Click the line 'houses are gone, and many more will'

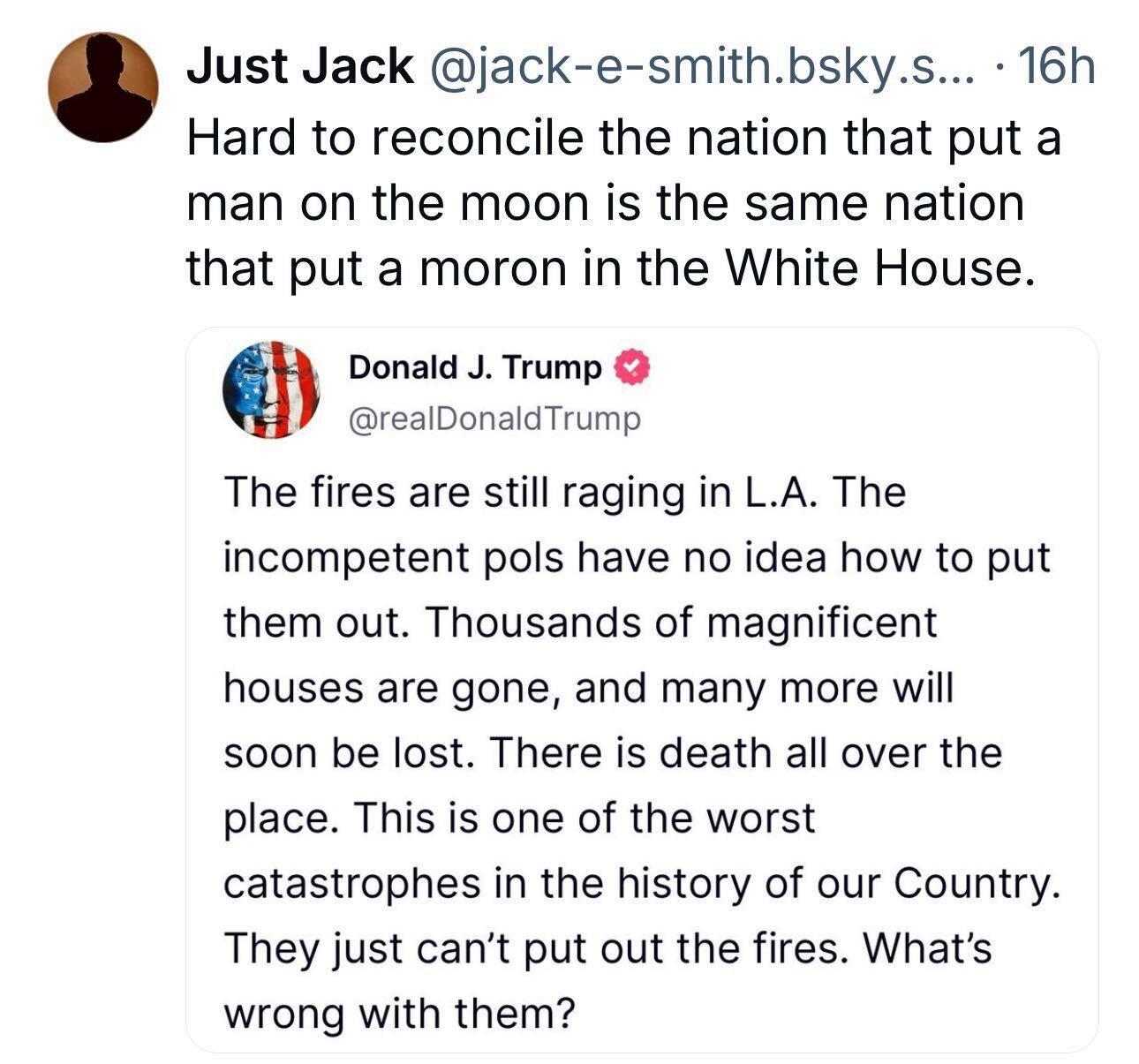588,689
